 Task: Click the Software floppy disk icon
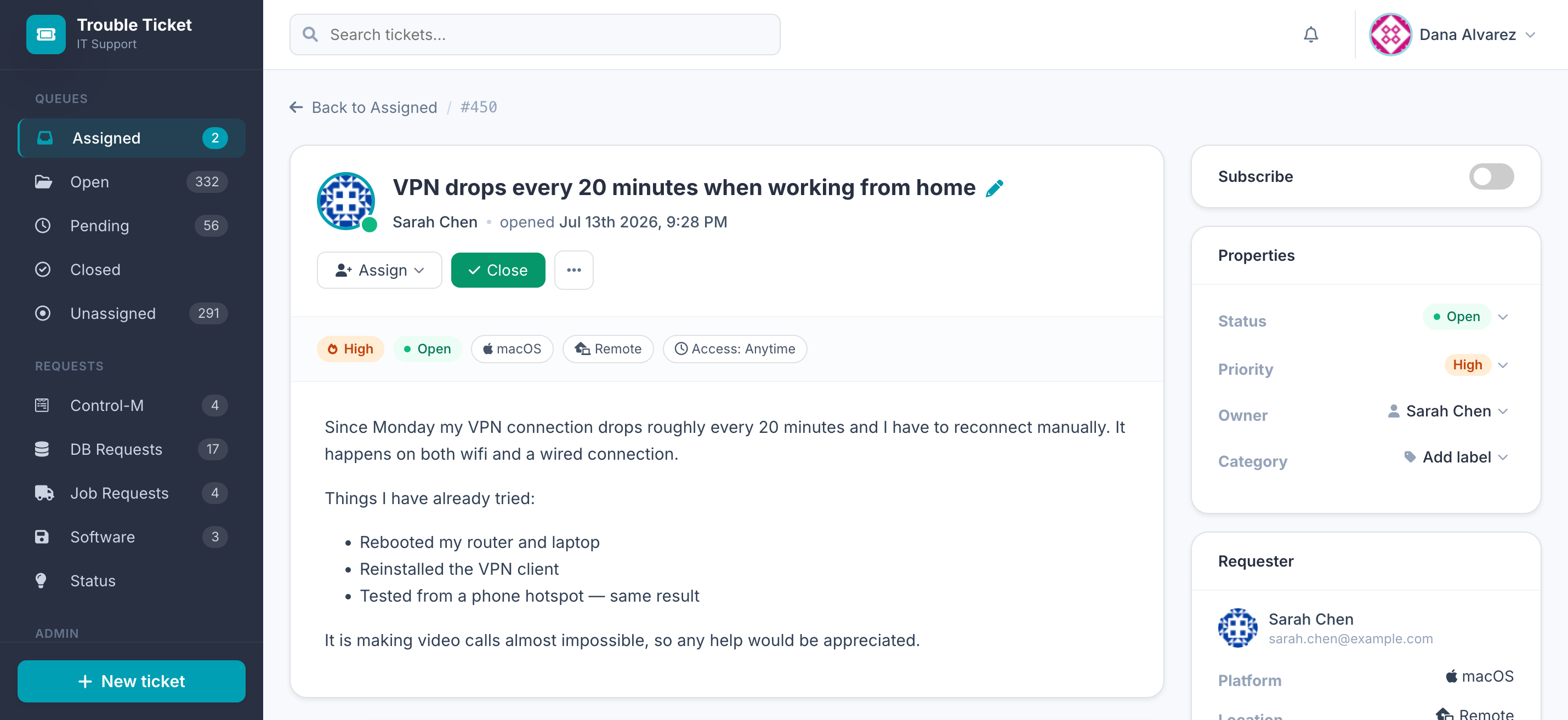pyautogui.click(x=42, y=537)
